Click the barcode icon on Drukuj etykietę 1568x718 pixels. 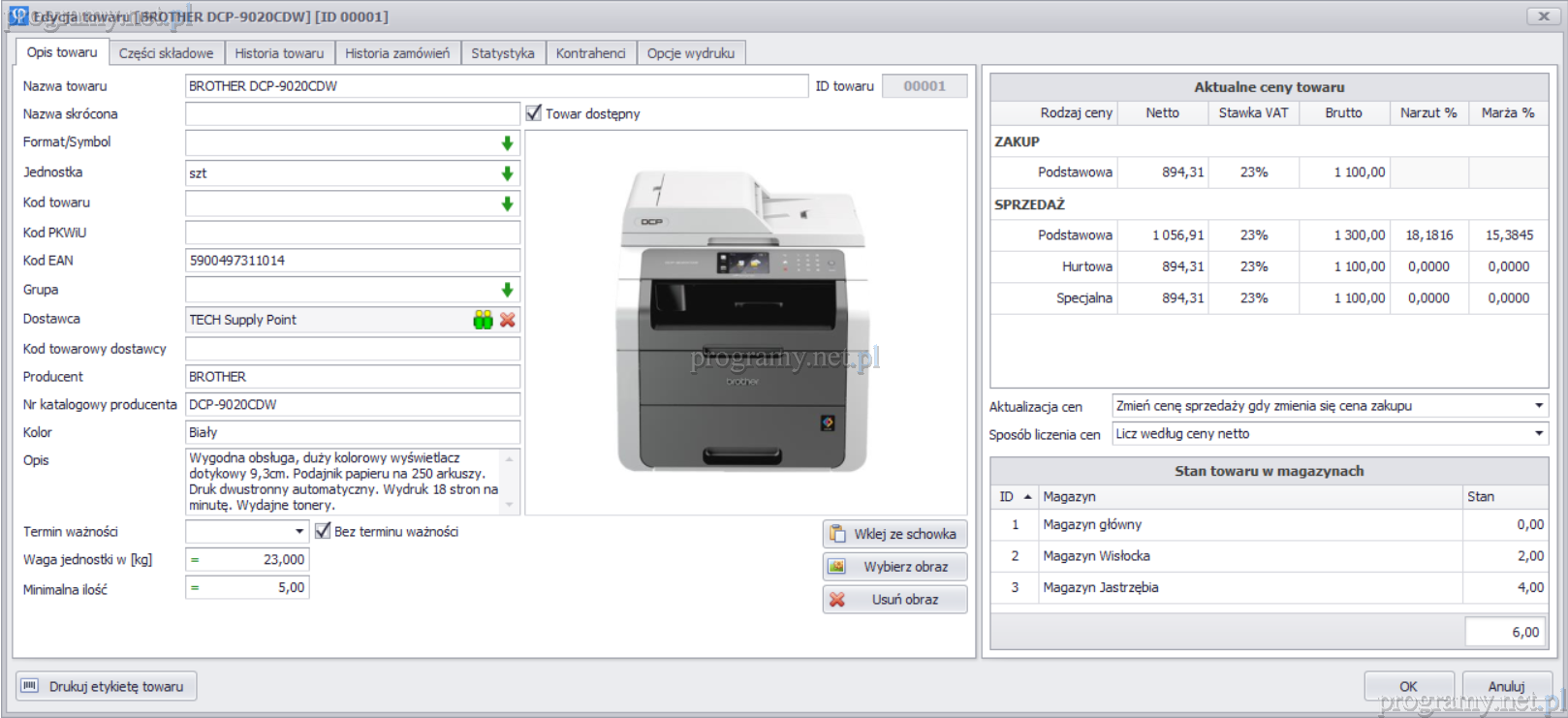click(x=30, y=686)
